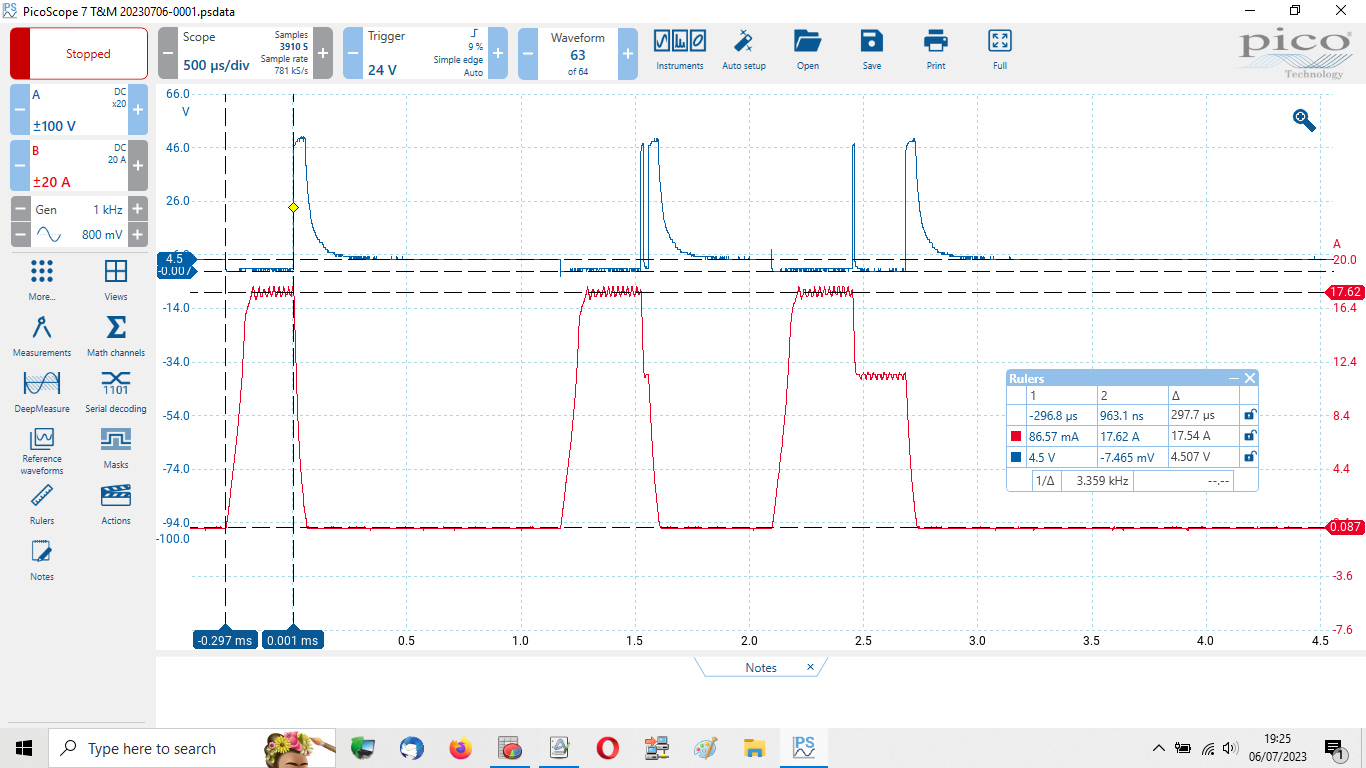The width and height of the screenshot is (1366, 768).
Task: Toggle lock on channel A ruler row
Action: (1248, 457)
